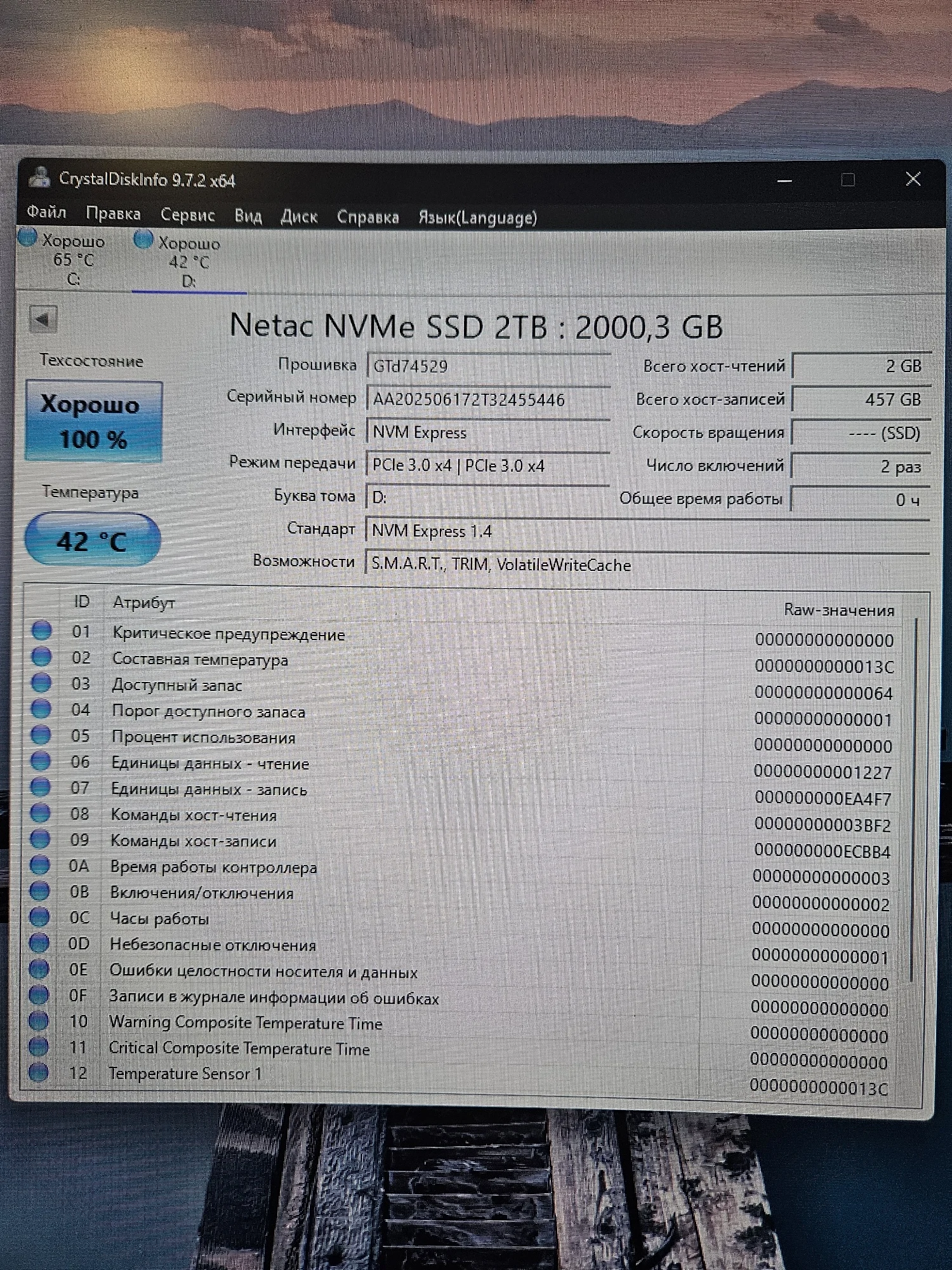952x1270 pixels.
Task: Open the Правка menu
Action: (x=113, y=213)
